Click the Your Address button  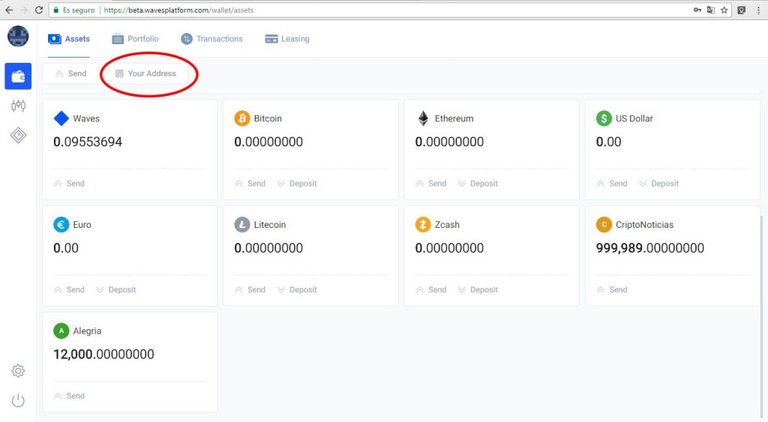coord(145,73)
